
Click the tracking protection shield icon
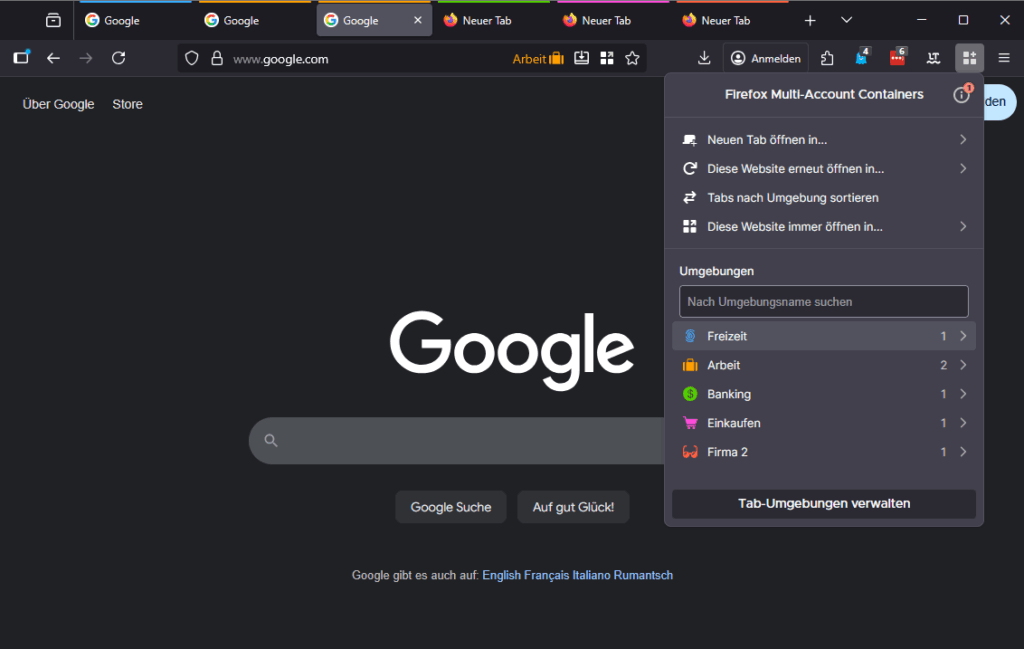tap(192, 59)
